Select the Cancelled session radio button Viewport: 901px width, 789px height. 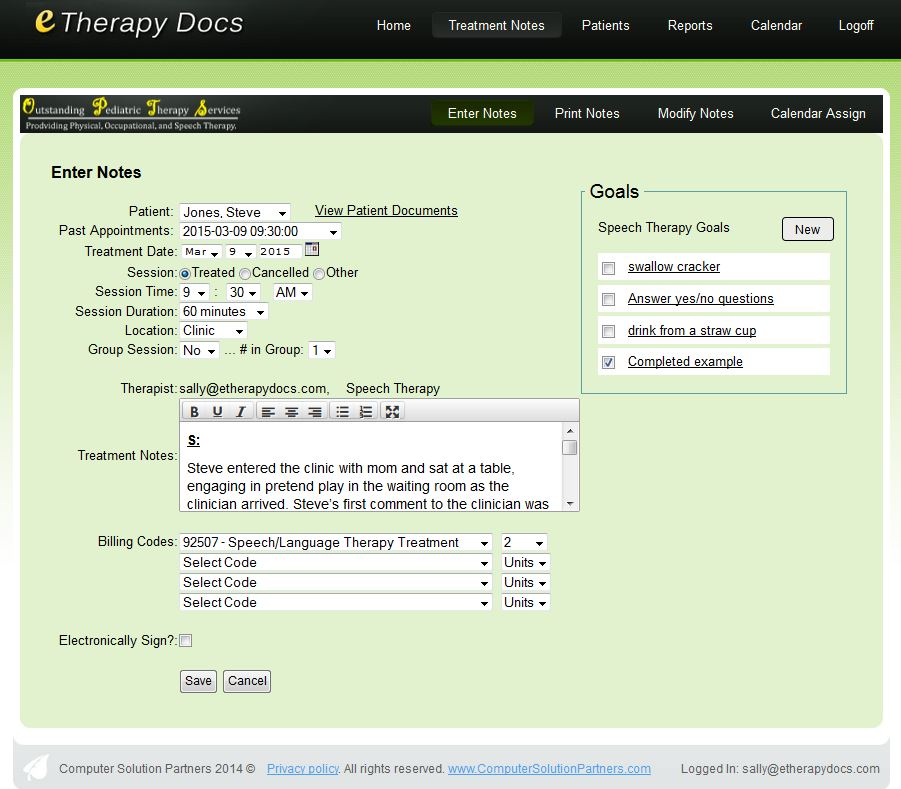[x=245, y=273]
